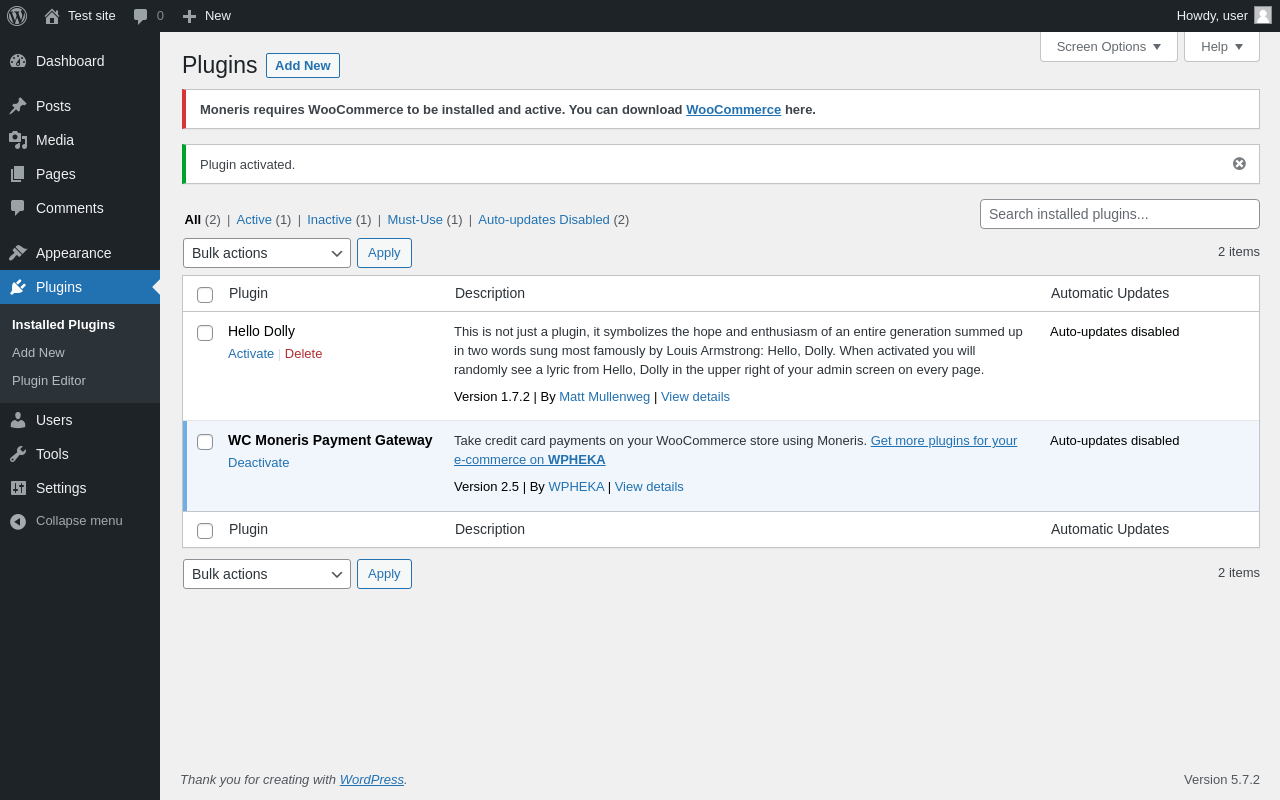Screen dimensions: 1280x800
Task: Click the Media library icon
Action: click(18, 140)
